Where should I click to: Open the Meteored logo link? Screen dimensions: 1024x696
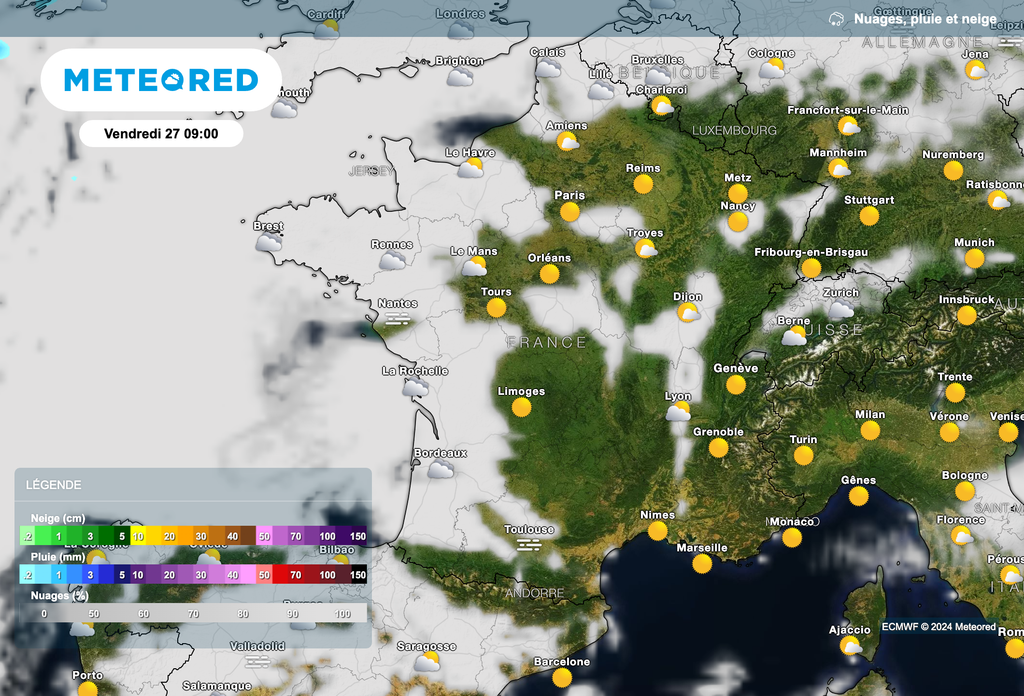click(161, 80)
